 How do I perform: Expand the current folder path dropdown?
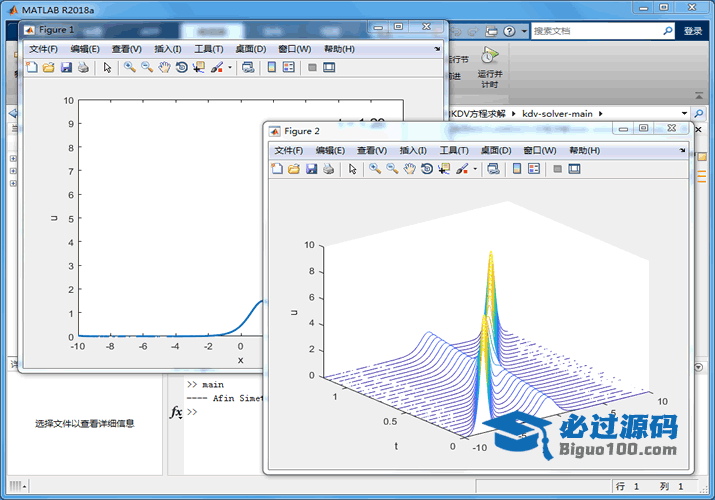684,114
